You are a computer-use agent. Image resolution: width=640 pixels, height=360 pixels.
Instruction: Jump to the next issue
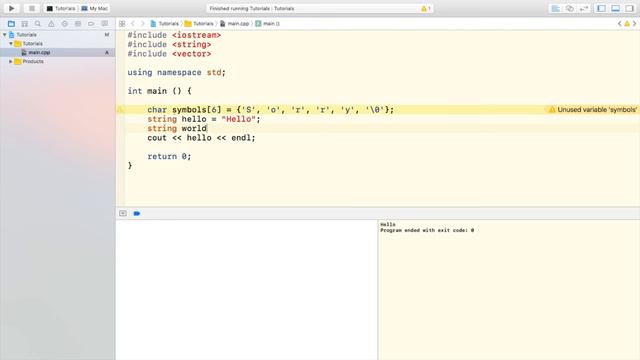(634, 24)
